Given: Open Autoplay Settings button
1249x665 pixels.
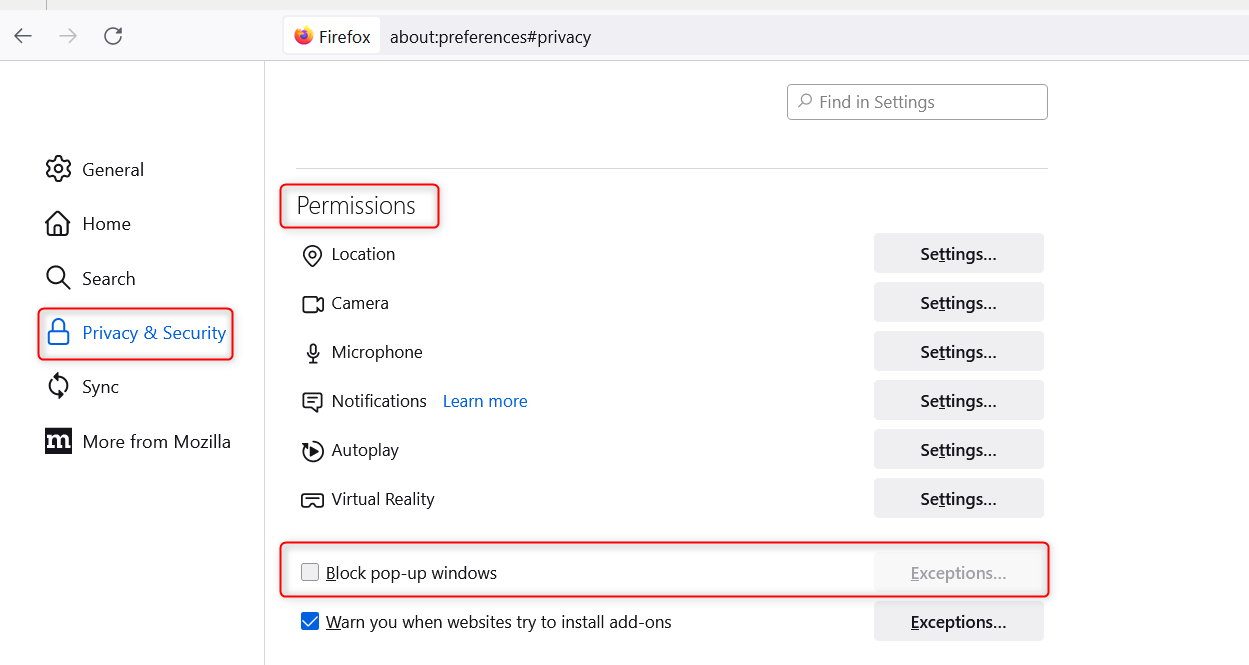Looking at the screenshot, I should (958, 450).
